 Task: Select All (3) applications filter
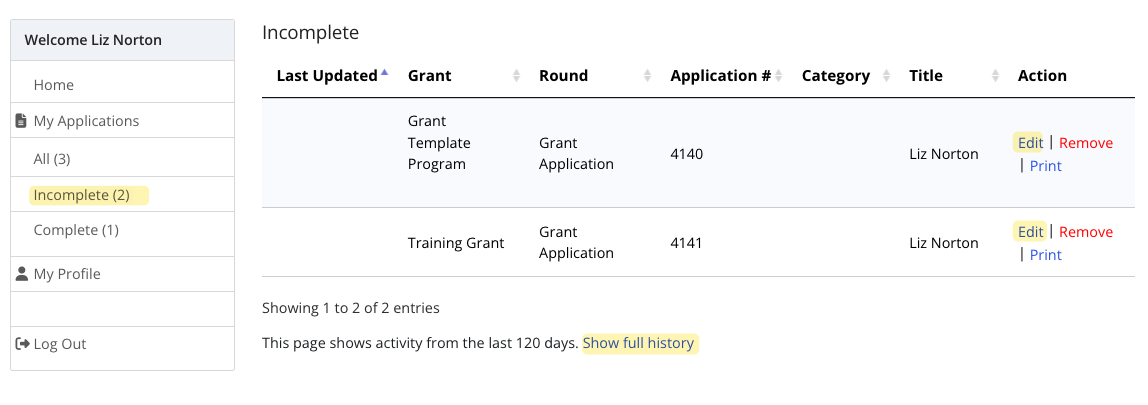[52, 159]
